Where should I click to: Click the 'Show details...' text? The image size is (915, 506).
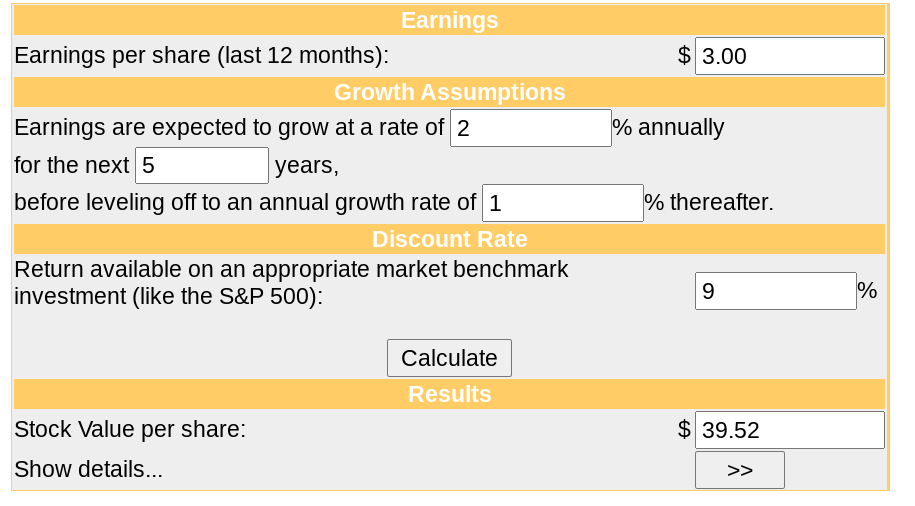point(88,469)
